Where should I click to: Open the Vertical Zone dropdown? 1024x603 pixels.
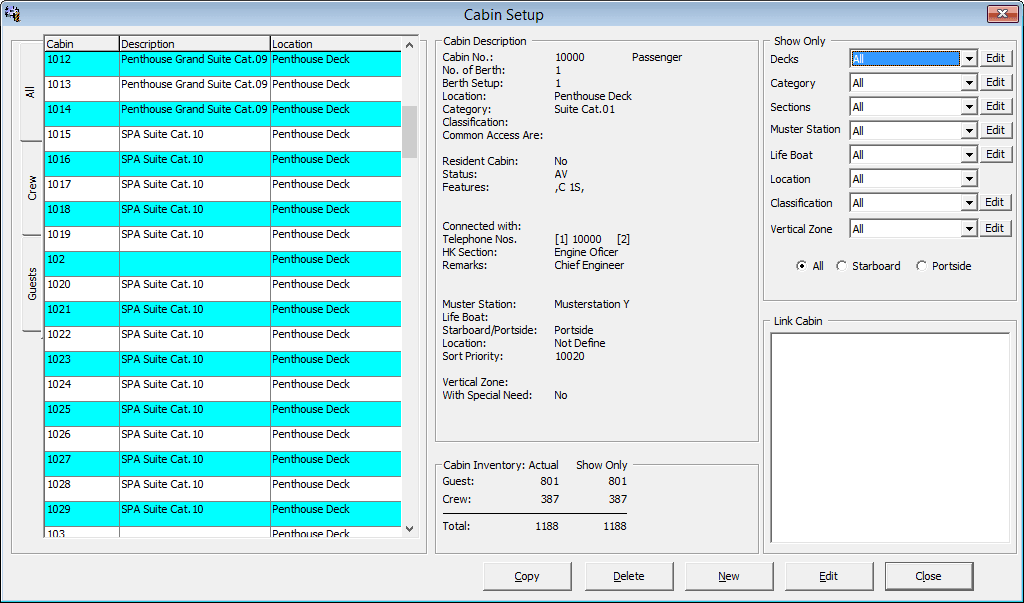pos(971,227)
